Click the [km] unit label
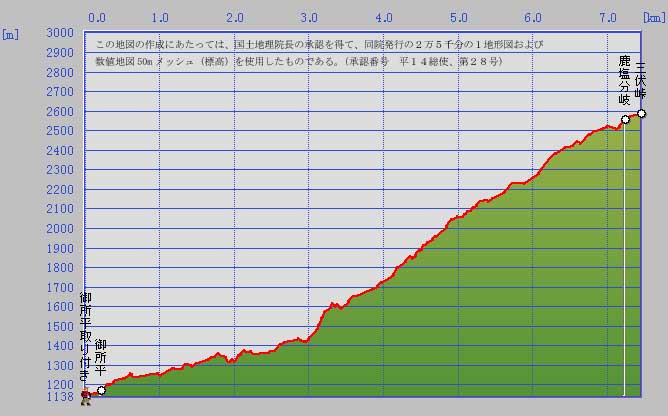The image size is (668, 416). [654, 17]
